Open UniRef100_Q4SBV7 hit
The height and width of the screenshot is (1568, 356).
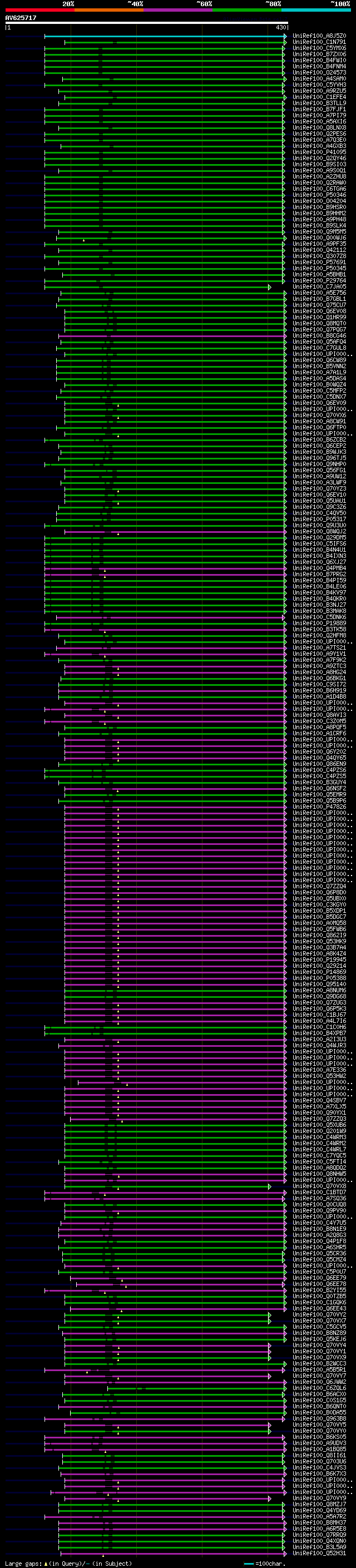coord(319,1101)
